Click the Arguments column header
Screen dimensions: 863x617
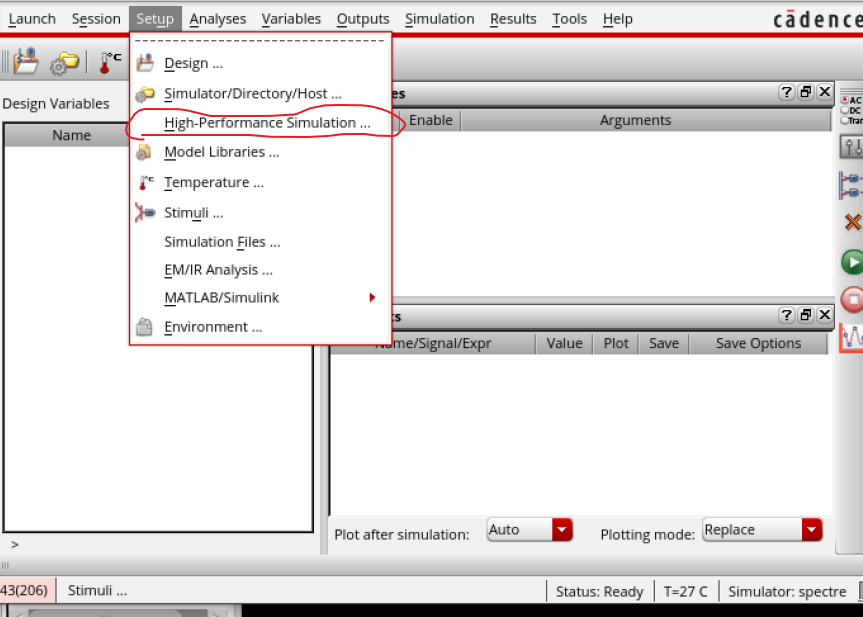[x=645, y=121]
